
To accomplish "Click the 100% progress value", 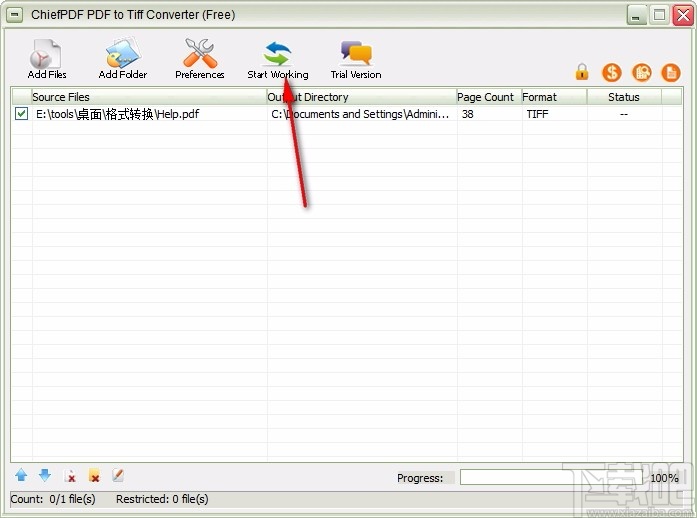I will click(x=664, y=478).
